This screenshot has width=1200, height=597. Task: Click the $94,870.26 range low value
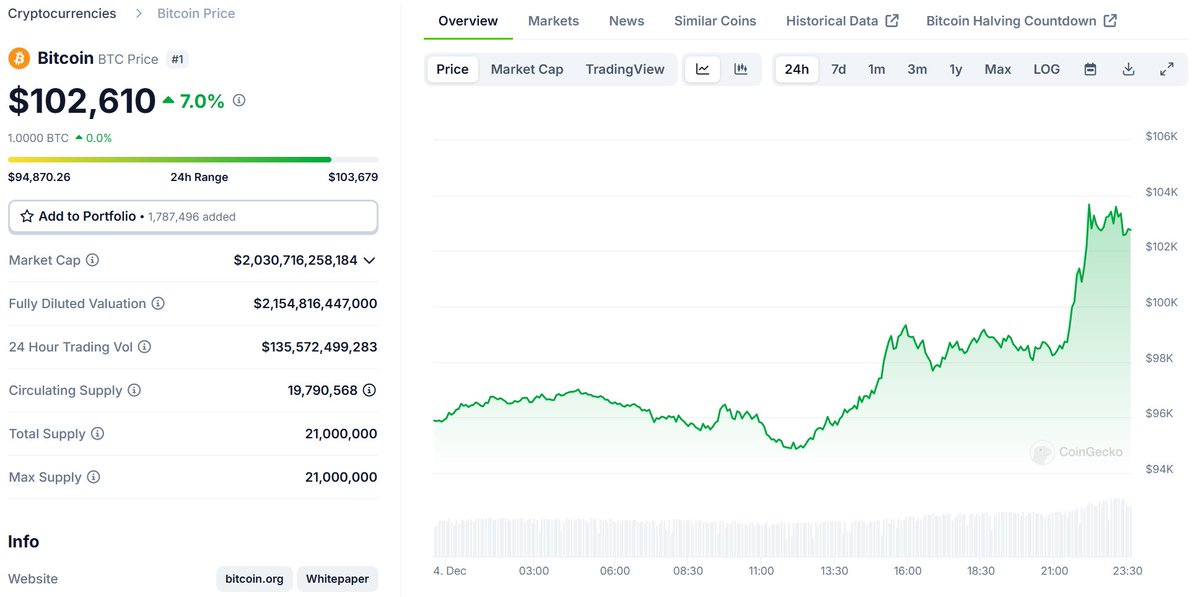point(39,177)
